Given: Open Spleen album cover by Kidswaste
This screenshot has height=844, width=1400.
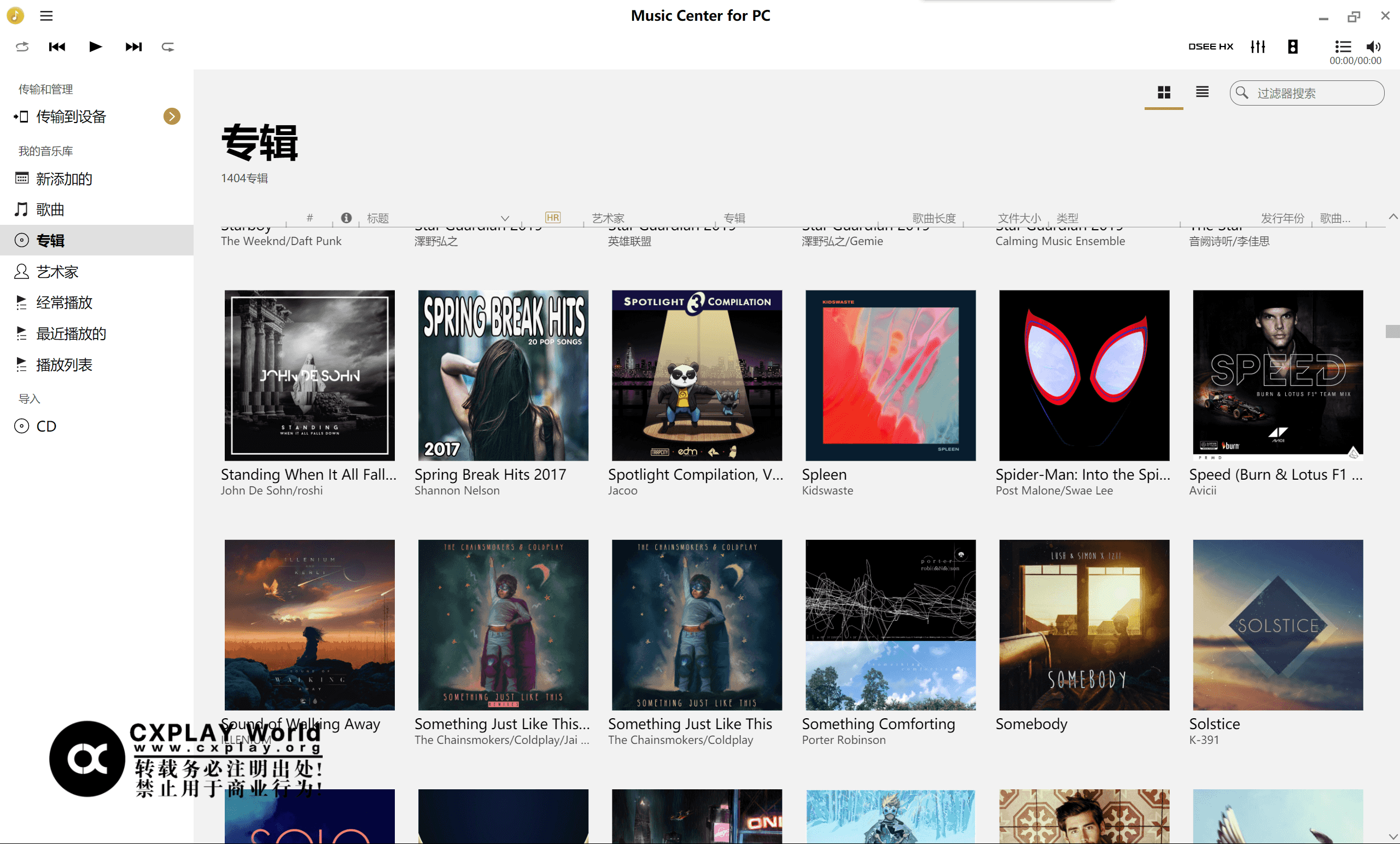Looking at the screenshot, I should coord(891,376).
